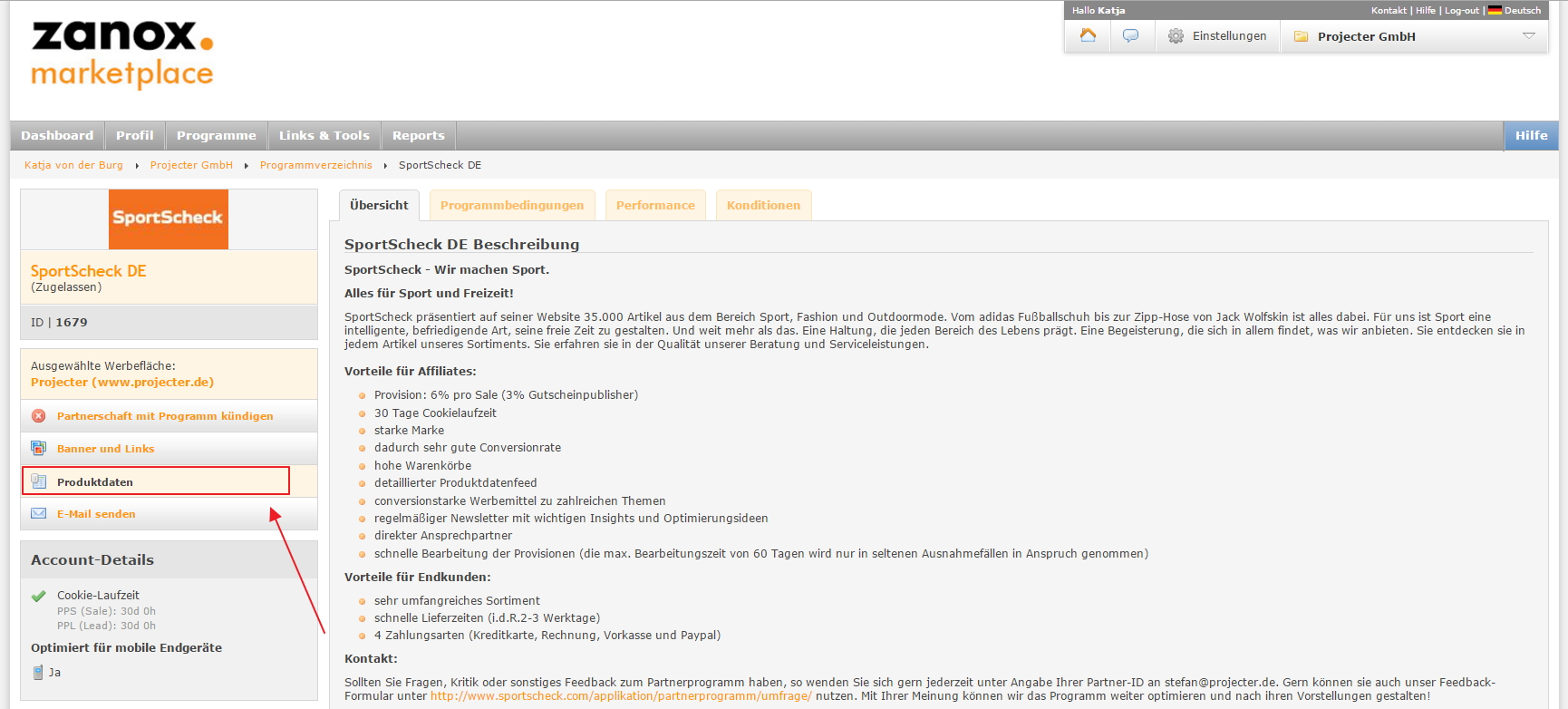Click the Log-out link
This screenshot has height=709, width=1568.
1462,11
